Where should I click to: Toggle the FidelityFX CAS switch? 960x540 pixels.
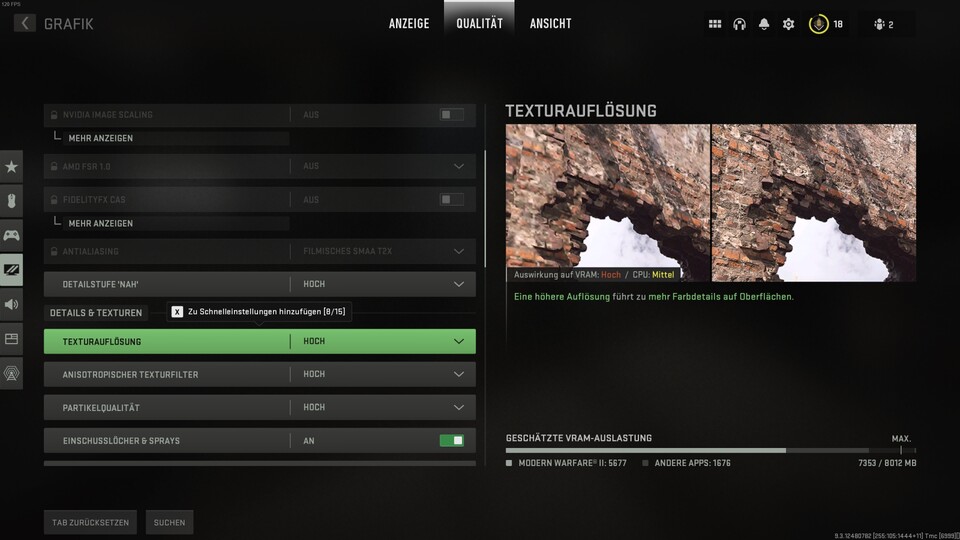click(x=451, y=200)
